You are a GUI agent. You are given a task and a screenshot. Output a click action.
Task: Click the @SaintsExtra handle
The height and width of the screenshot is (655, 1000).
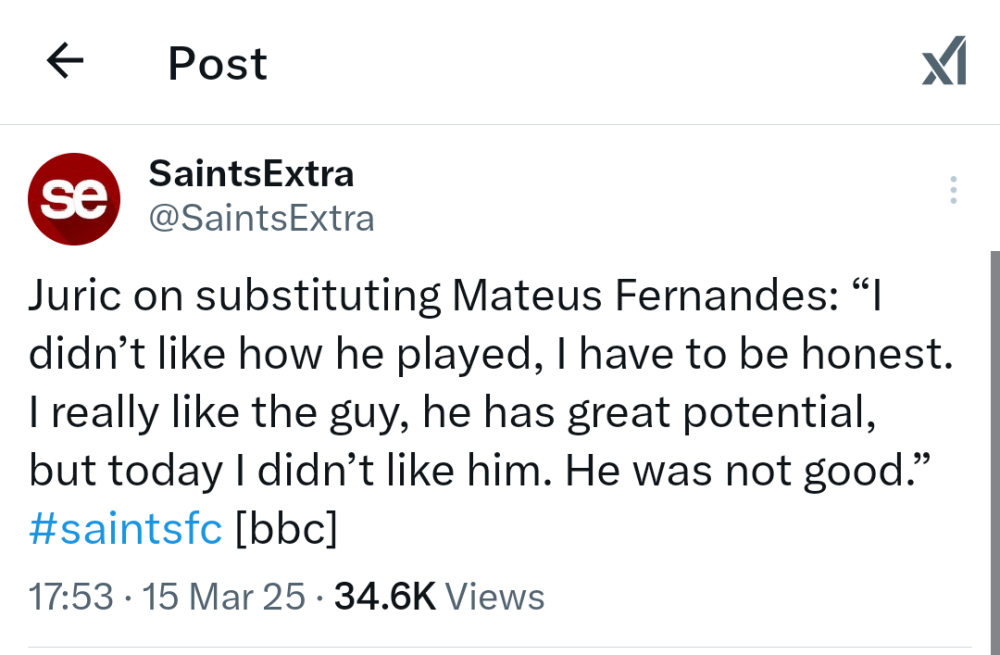261,218
